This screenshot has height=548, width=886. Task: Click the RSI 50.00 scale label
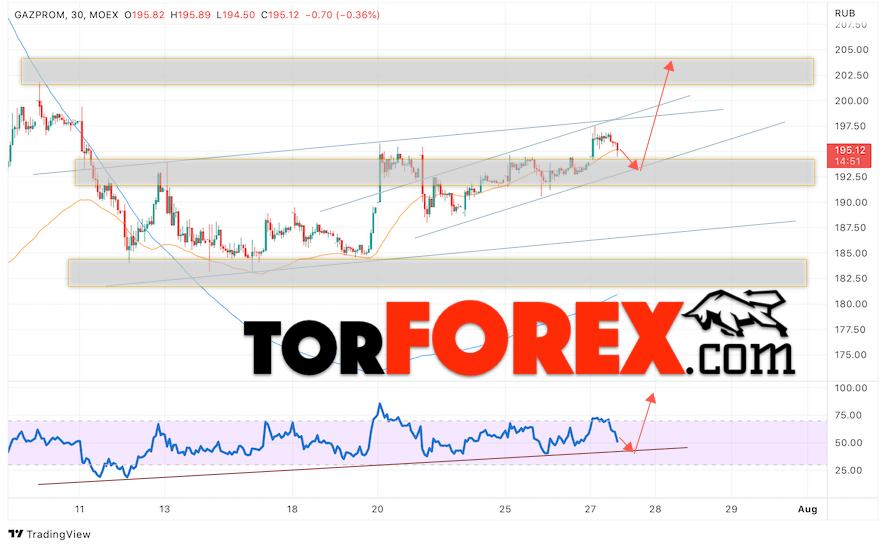[849, 443]
